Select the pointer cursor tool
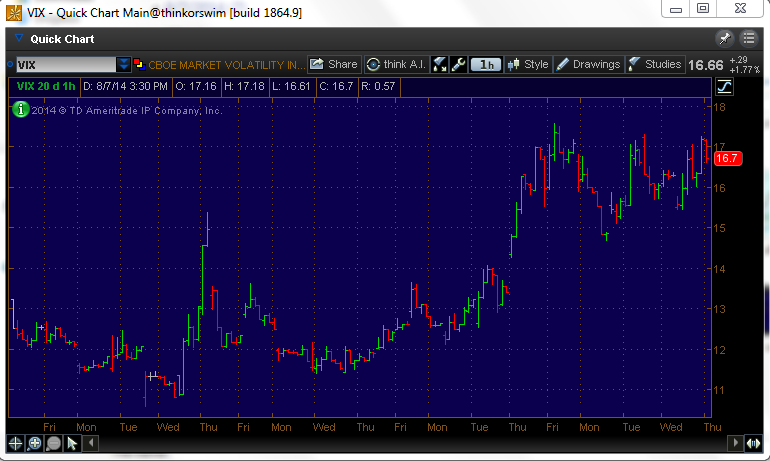 pyautogui.click(x=72, y=443)
